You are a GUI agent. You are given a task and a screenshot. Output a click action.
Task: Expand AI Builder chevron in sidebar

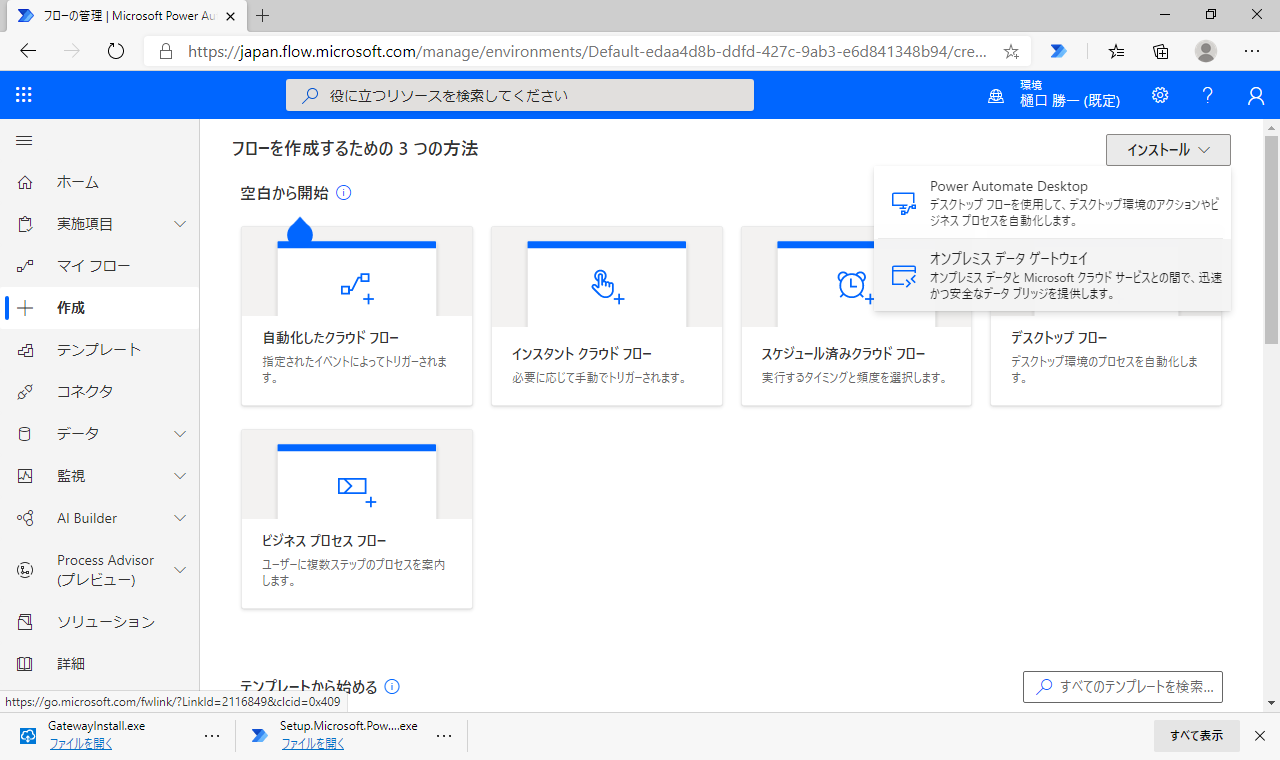(x=180, y=518)
